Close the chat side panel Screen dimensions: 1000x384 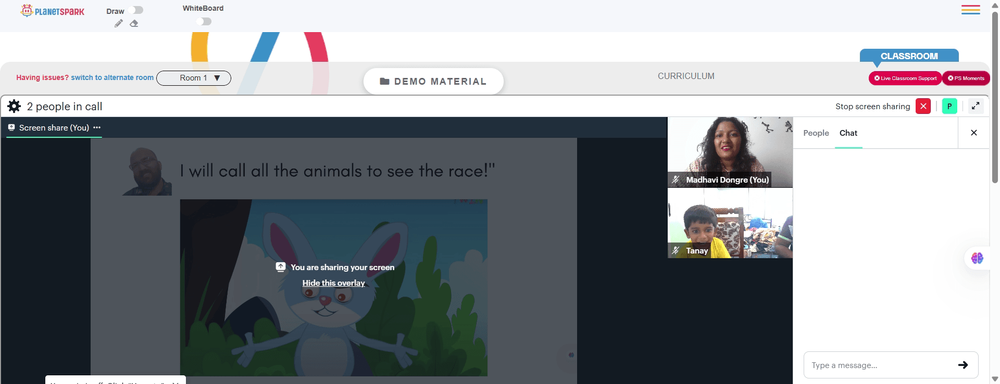(x=974, y=133)
